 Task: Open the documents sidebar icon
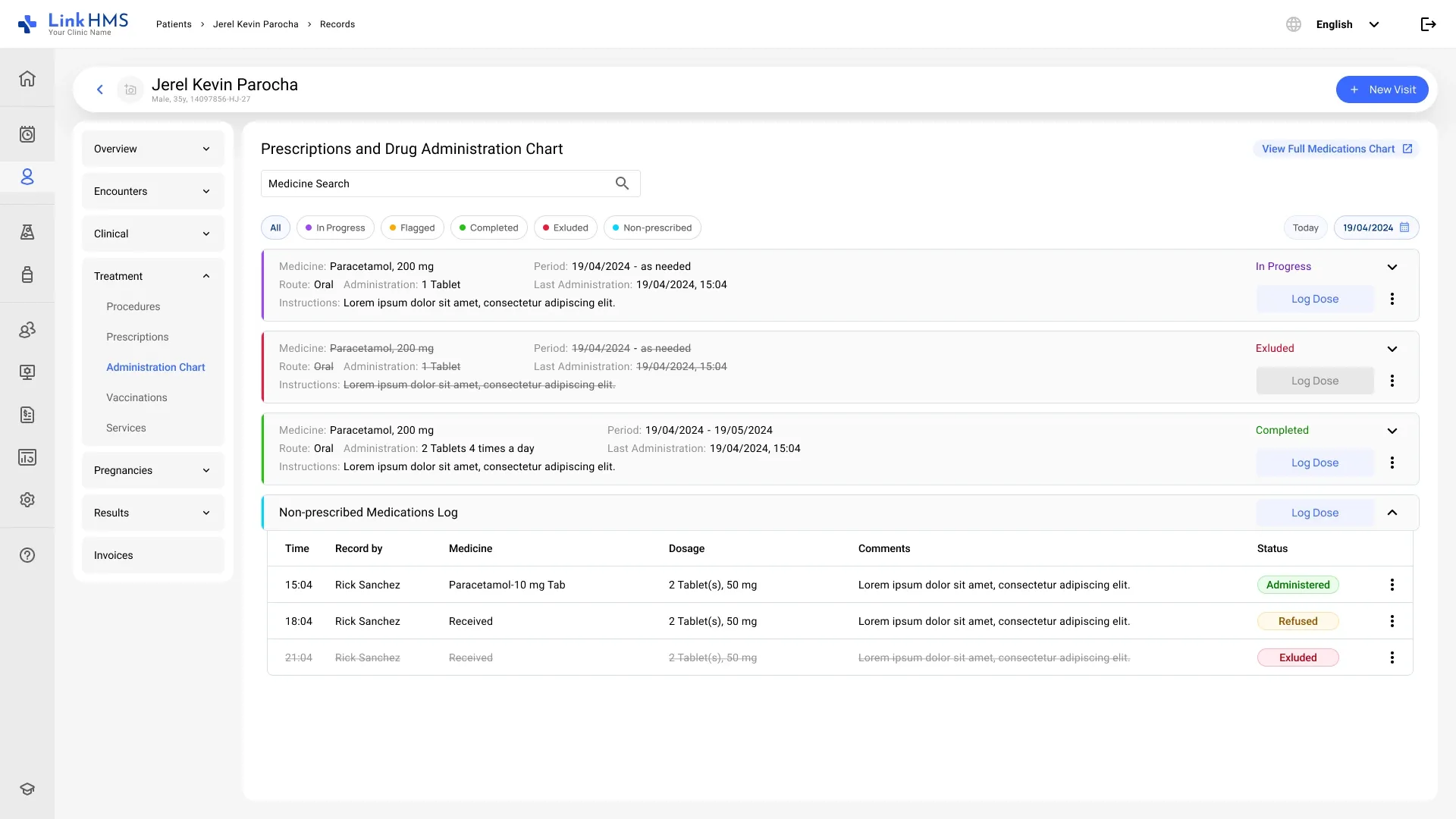point(27,415)
